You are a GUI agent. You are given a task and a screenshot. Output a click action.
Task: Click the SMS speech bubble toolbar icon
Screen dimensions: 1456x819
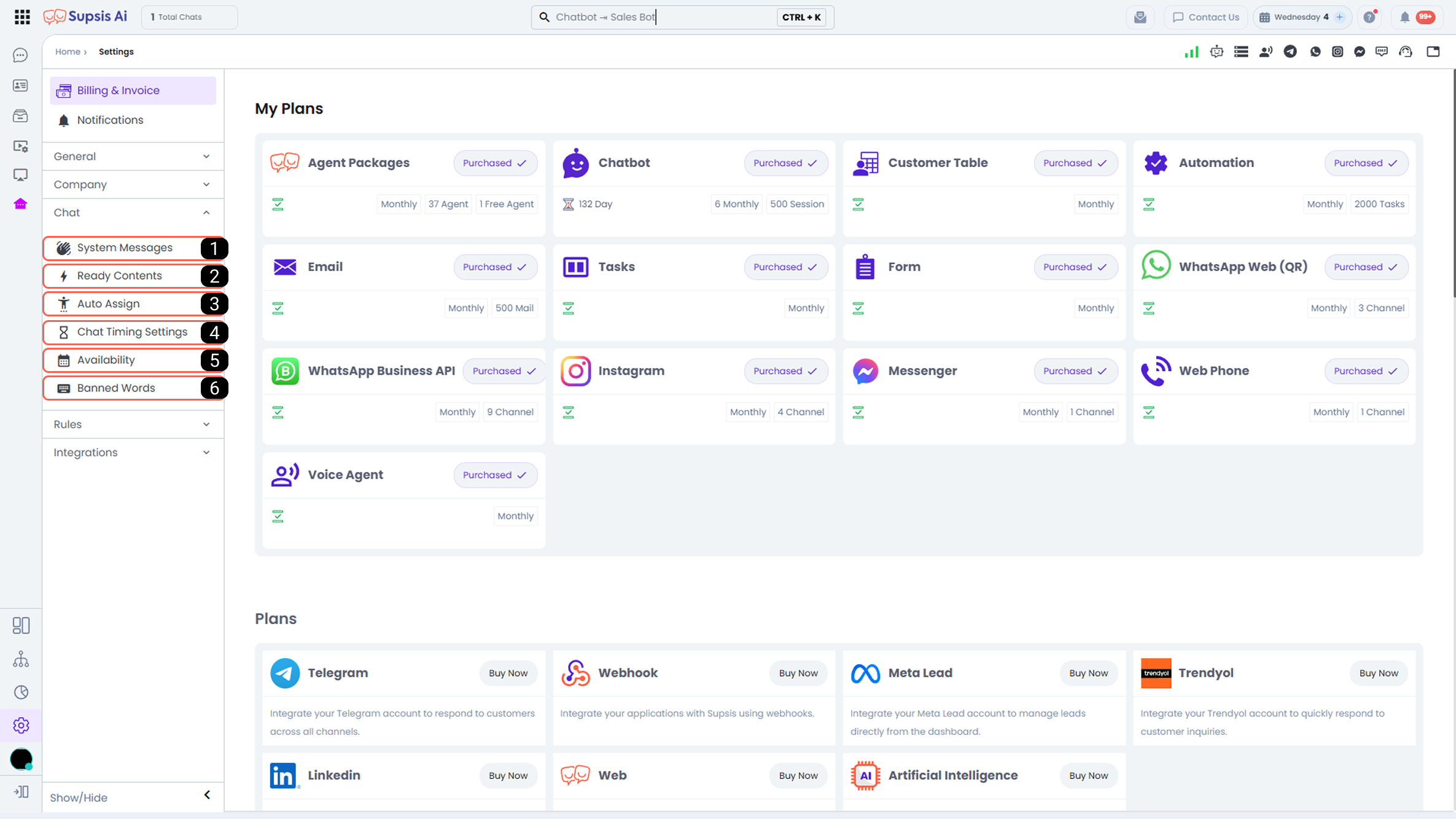1382,52
